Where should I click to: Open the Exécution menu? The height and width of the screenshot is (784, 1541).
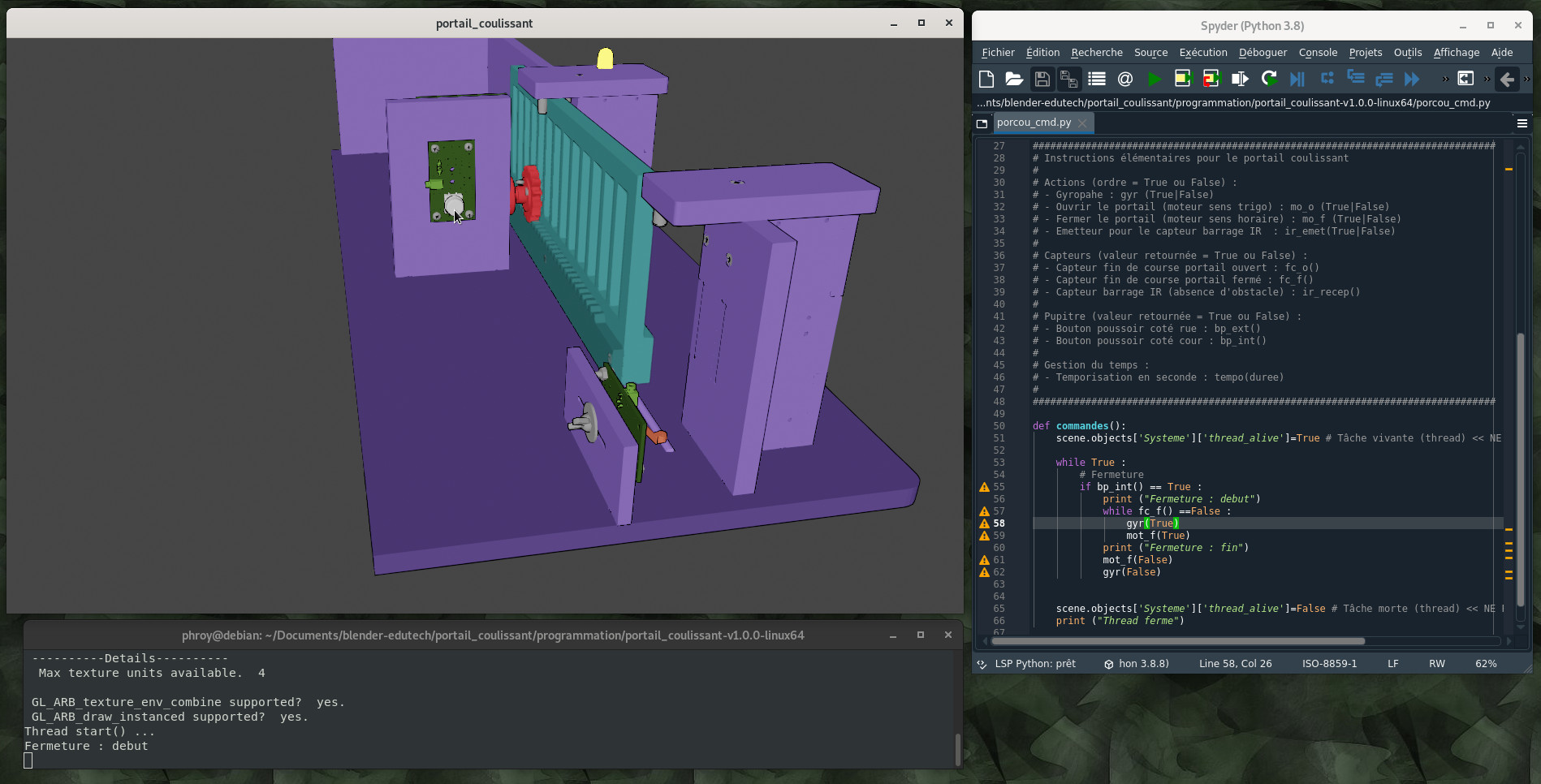(1203, 52)
